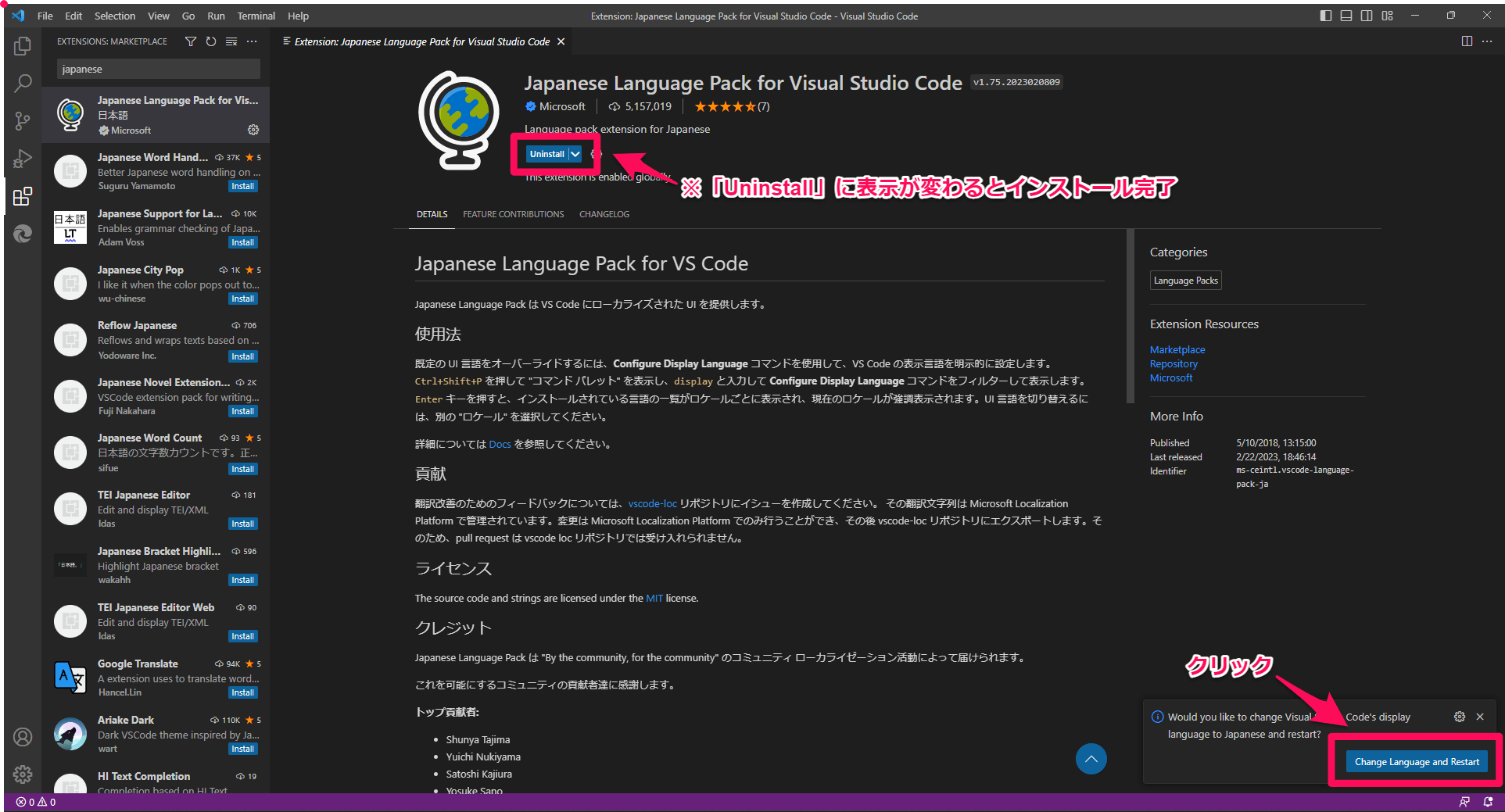Toggle primary side bar layout icon
Viewport: 1505px width, 812px height.
click(x=1326, y=16)
